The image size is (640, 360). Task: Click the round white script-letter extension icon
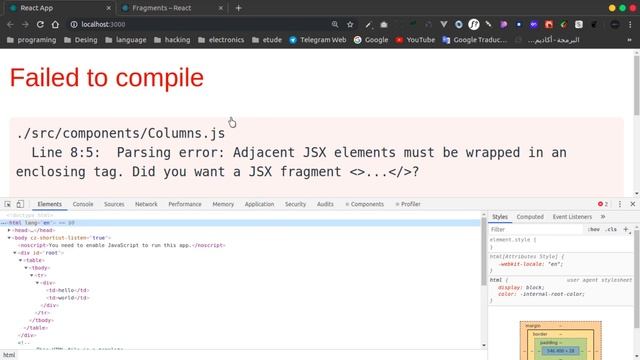473,24
